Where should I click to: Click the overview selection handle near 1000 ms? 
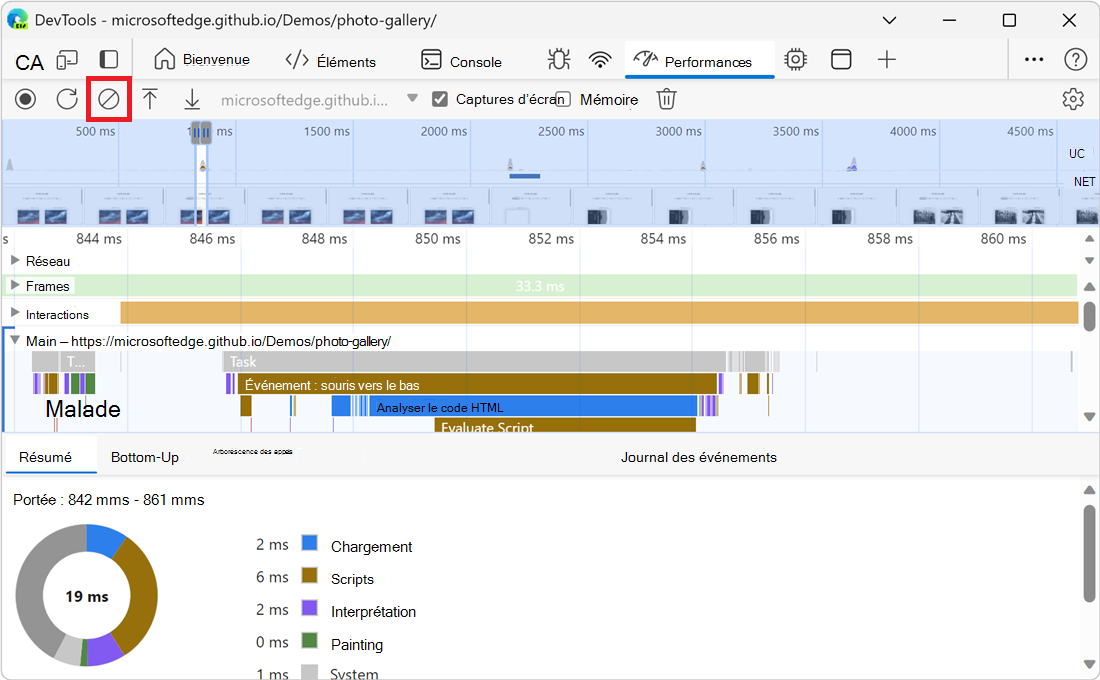(201, 132)
